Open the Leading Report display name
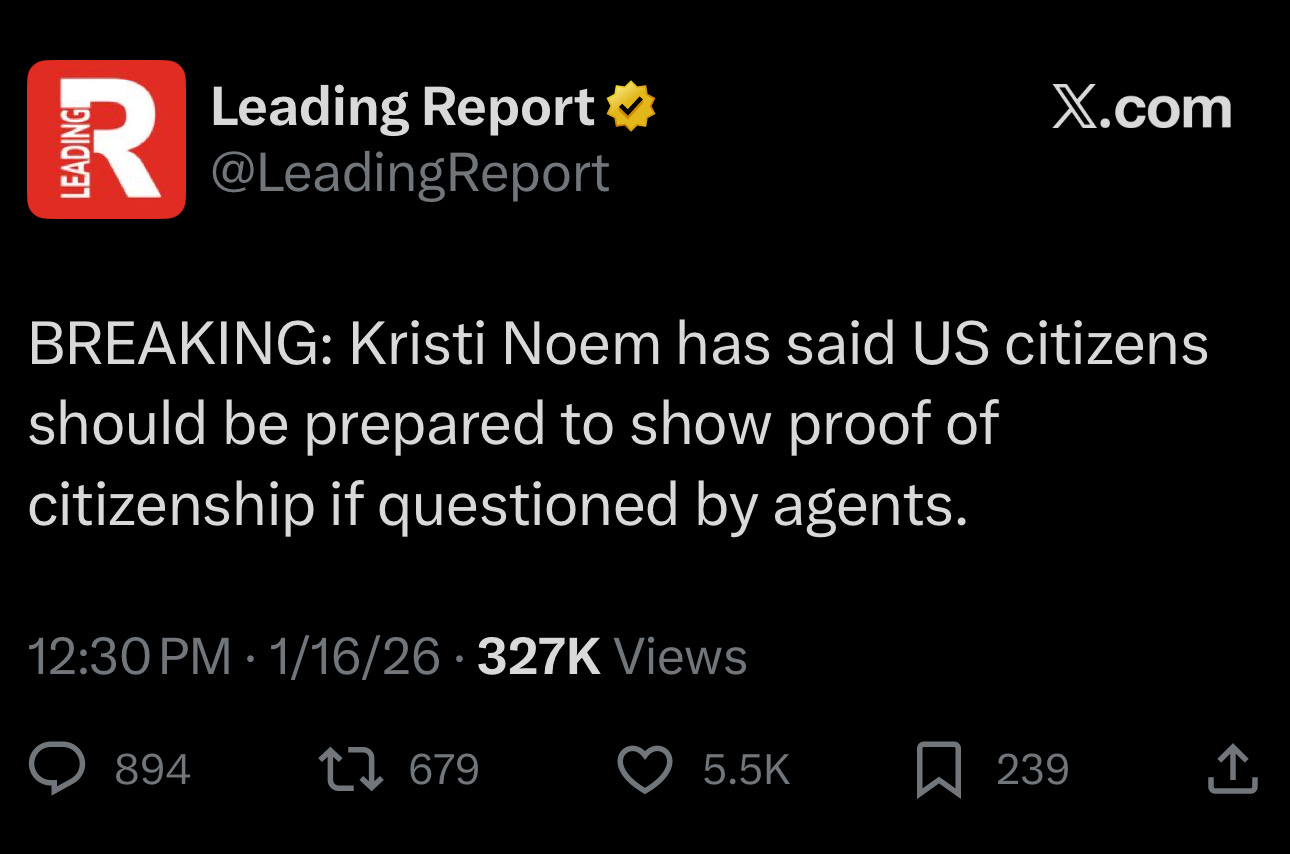The height and width of the screenshot is (854, 1290). point(402,107)
